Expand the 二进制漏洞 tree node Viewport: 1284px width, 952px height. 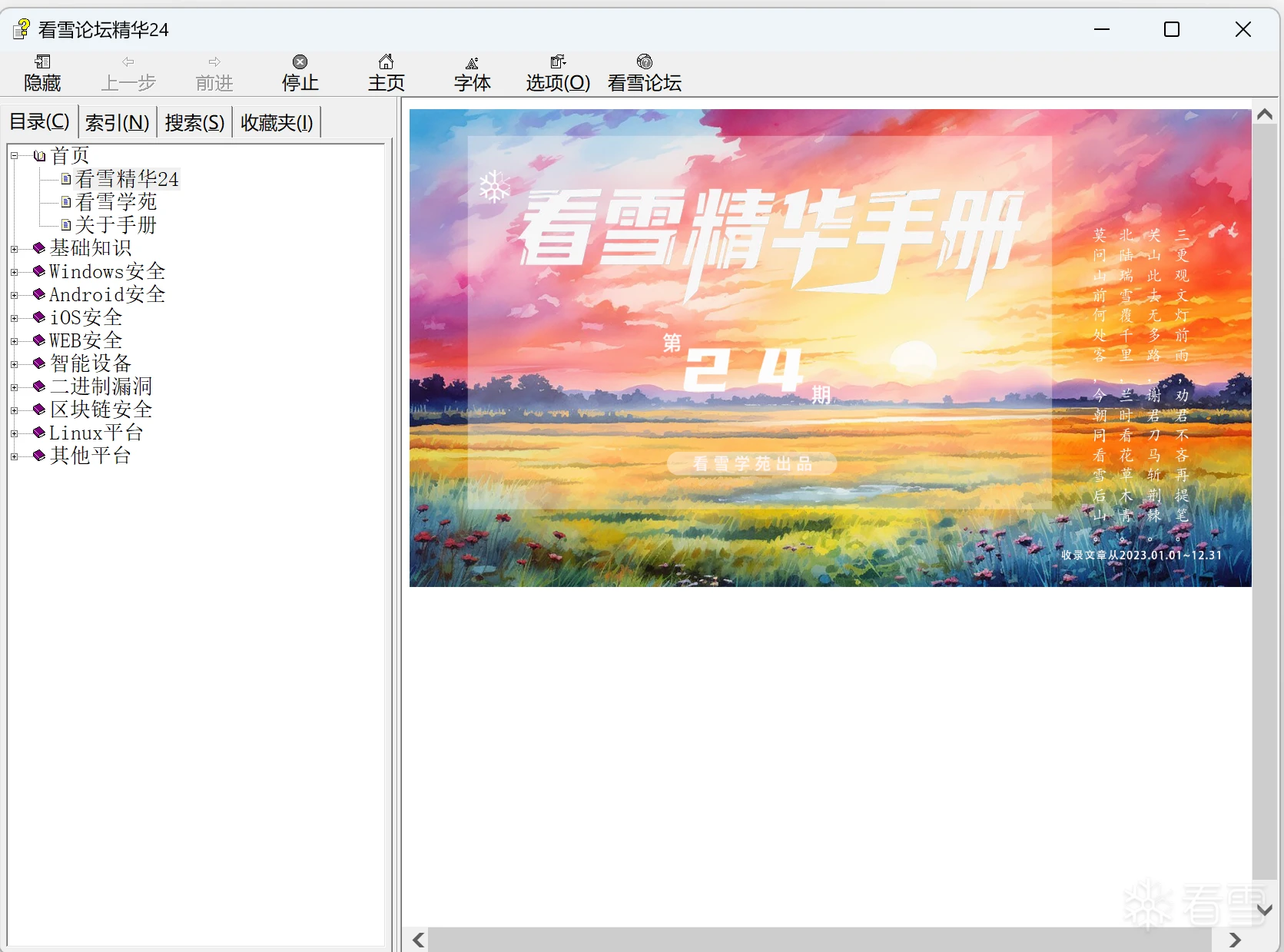pos(14,387)
